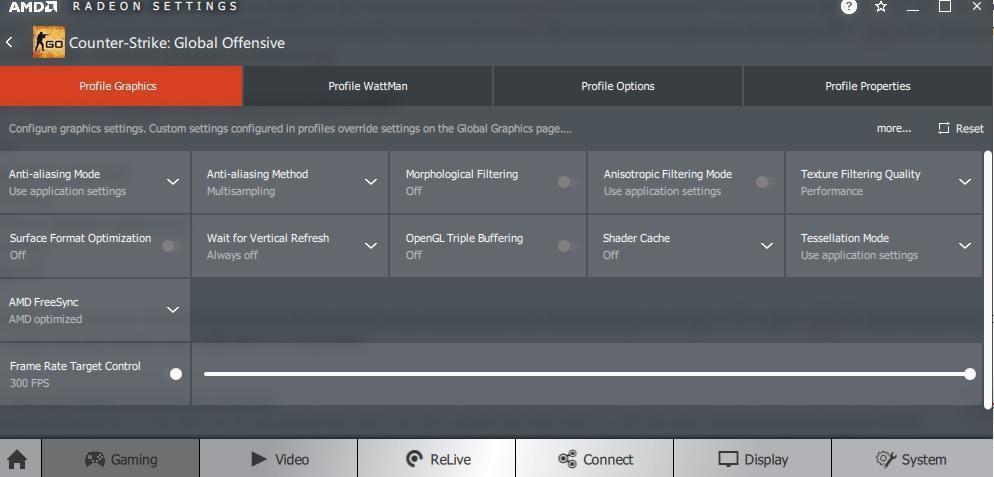Click the frame rate slider handle
Viewport: 994px width, 477px height.
pyautogui.click(x=969, y=374)
